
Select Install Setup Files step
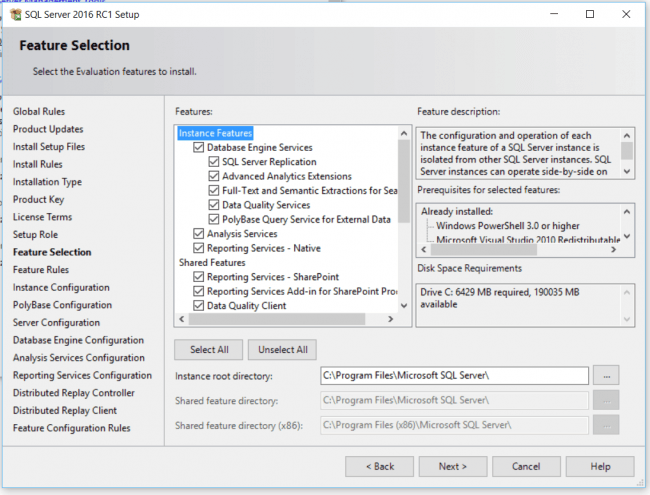49,147
